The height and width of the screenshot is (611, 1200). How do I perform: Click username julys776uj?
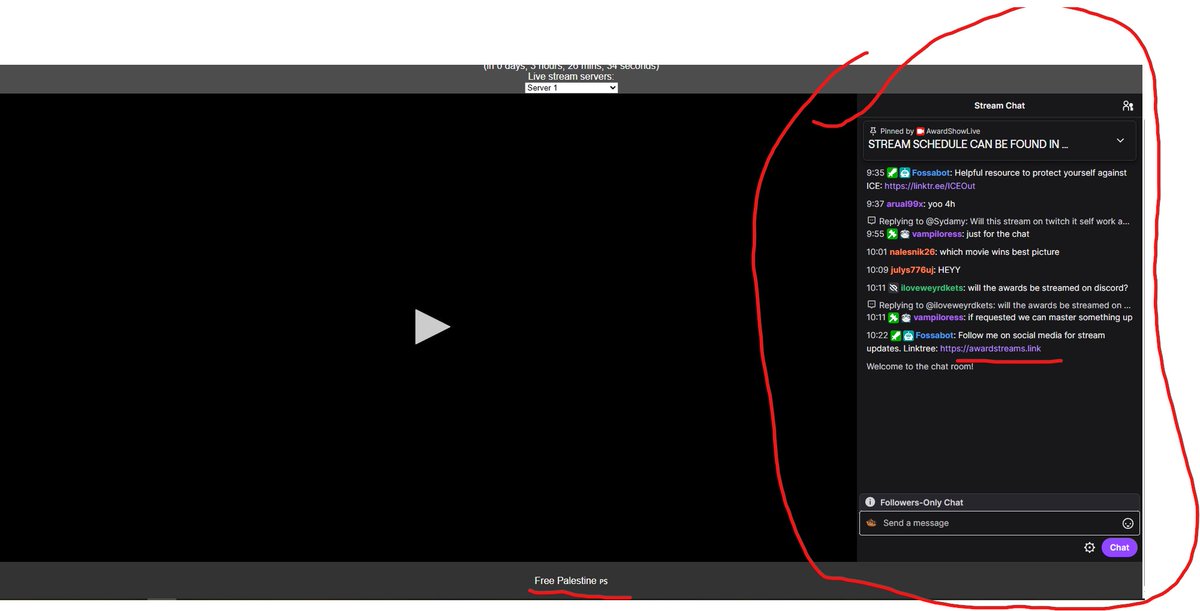pos(911,270)
